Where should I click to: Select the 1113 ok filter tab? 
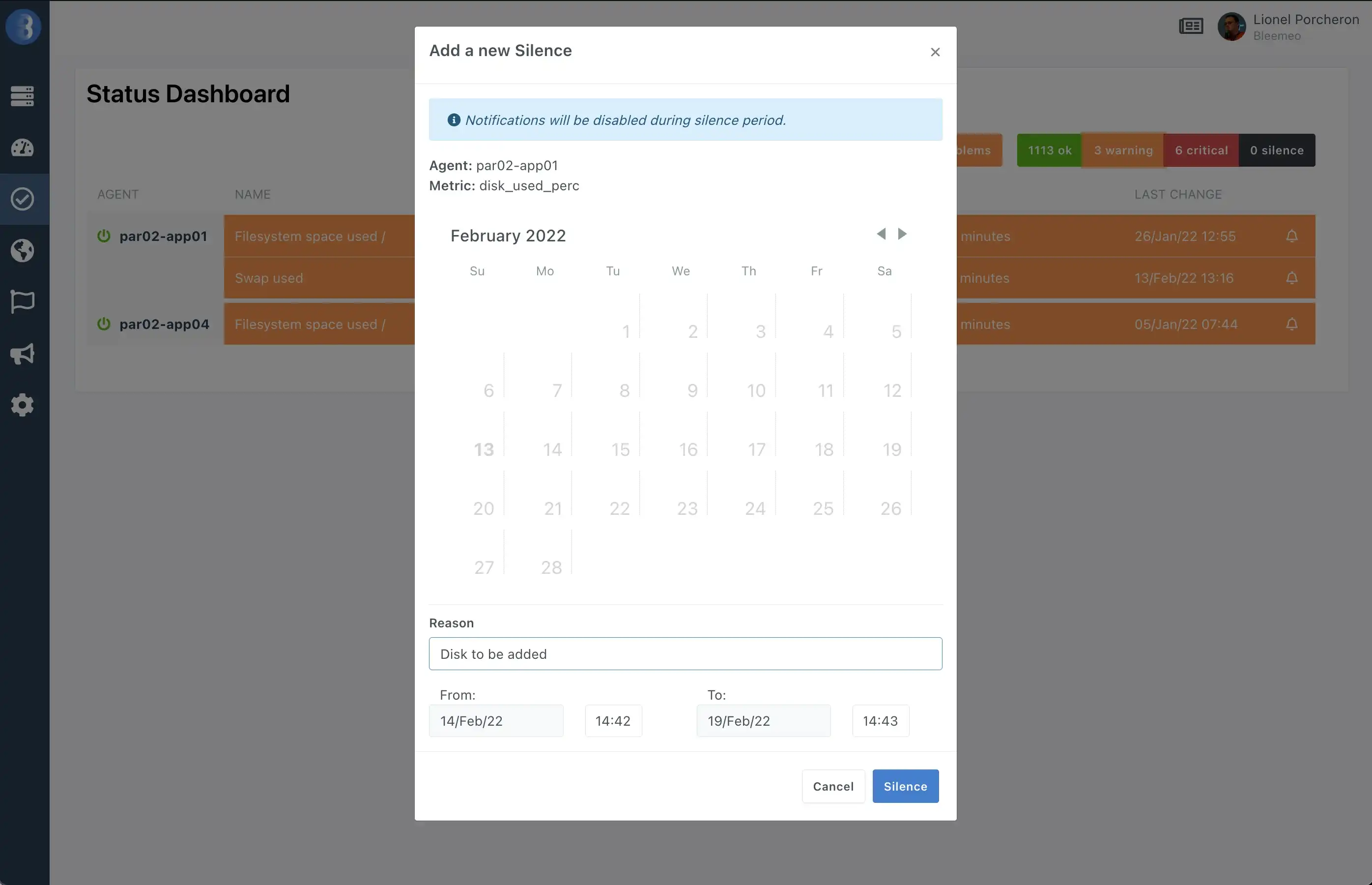click(x=1050, y=150)
